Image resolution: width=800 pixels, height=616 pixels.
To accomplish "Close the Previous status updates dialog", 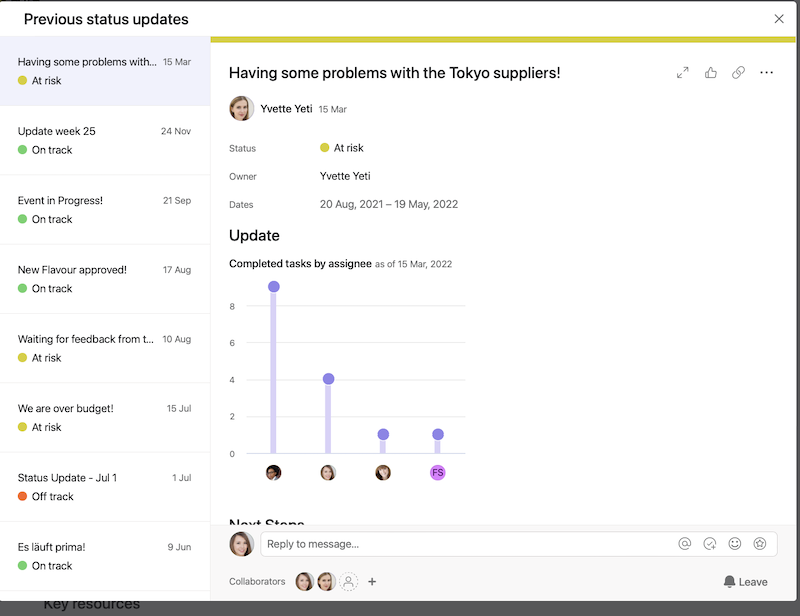I will [x=779, y=19].
